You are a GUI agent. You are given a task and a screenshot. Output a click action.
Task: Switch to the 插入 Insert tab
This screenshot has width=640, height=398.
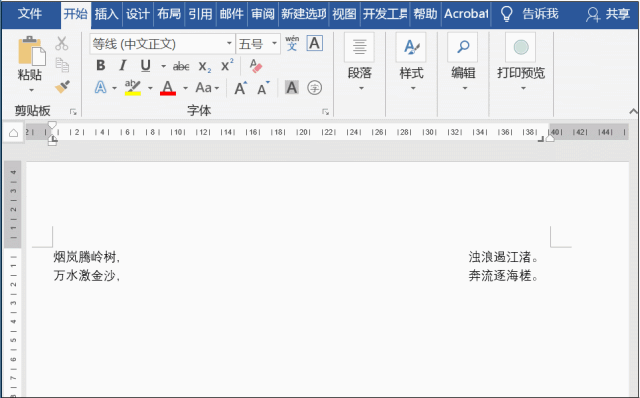pos(107,14)
